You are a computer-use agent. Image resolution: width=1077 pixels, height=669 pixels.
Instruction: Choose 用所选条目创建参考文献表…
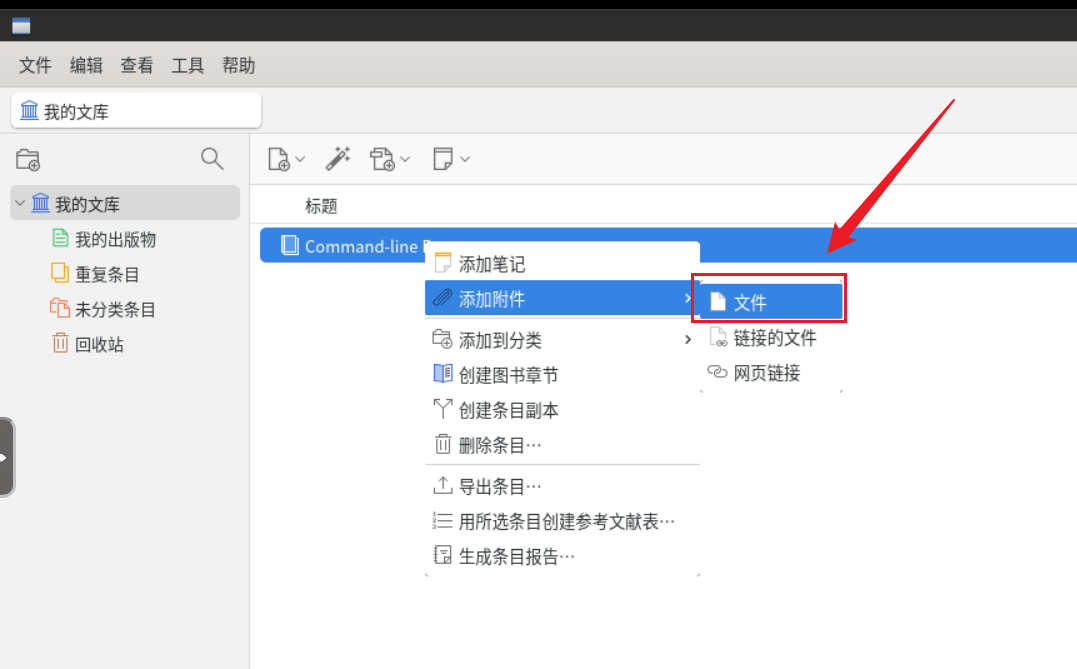click(x=562, y=521)
